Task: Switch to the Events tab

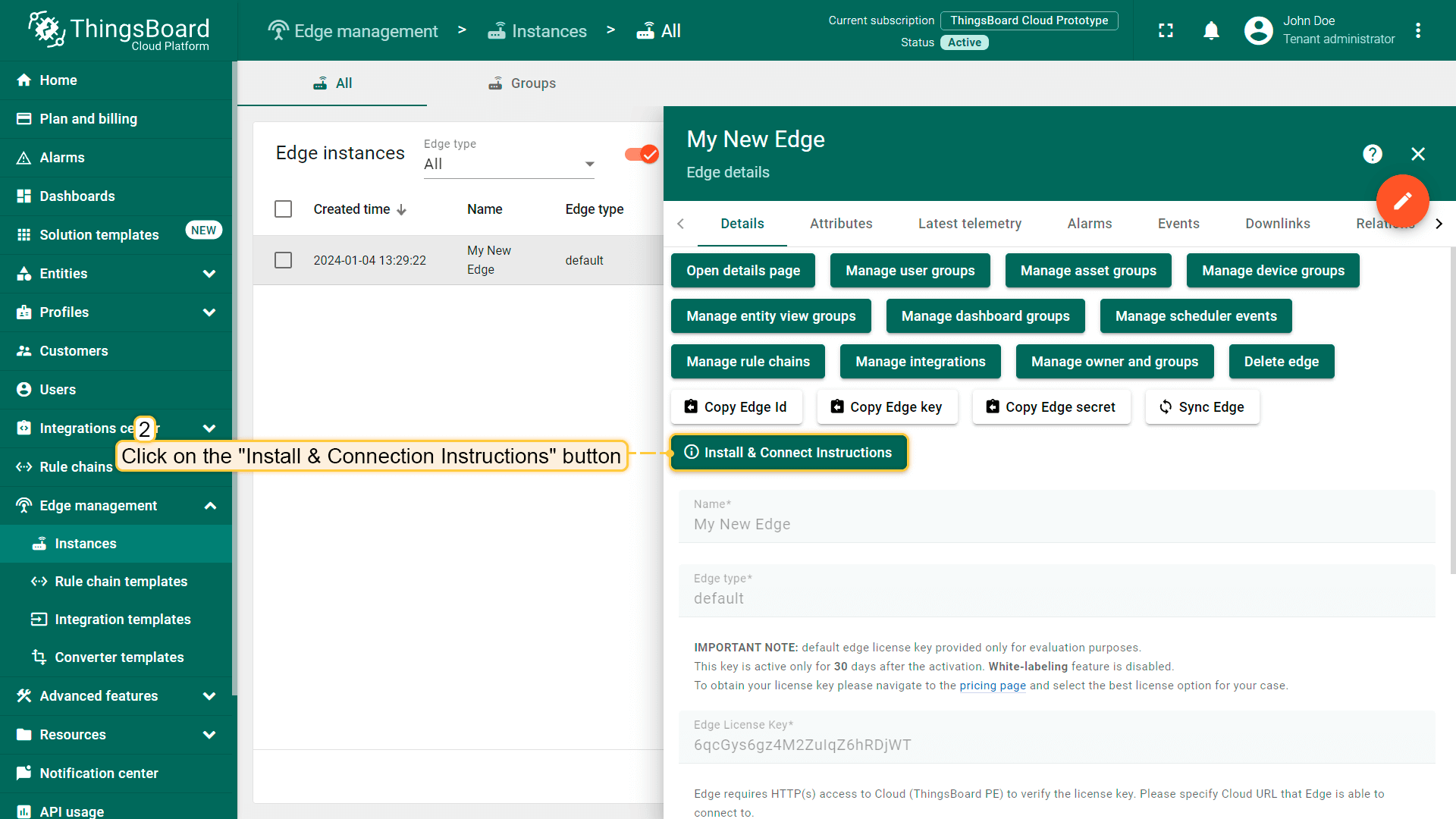Action: pos(1178,224)
